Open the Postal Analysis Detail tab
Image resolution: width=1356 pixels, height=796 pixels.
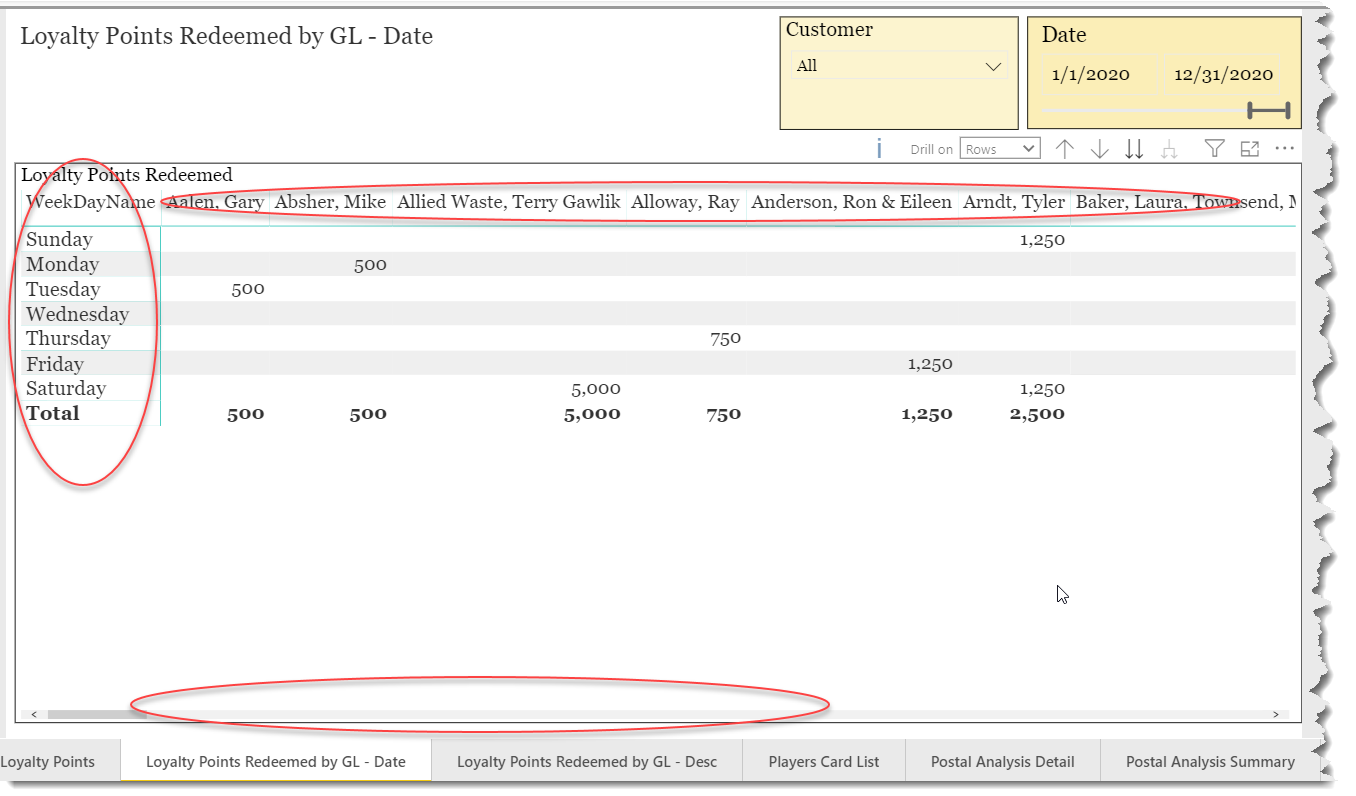1003,761
